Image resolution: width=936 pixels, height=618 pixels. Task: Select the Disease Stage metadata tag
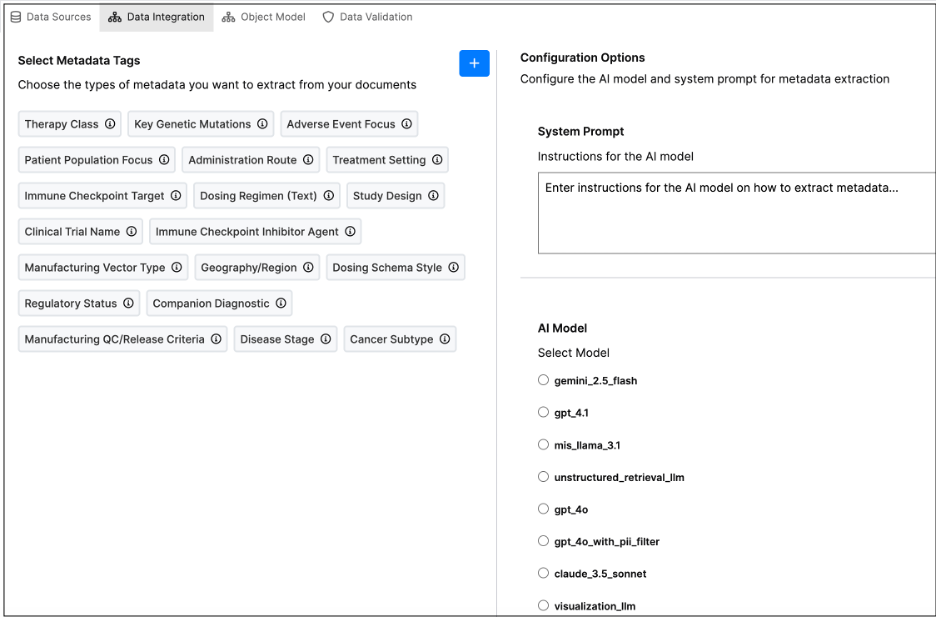(277, 339)
